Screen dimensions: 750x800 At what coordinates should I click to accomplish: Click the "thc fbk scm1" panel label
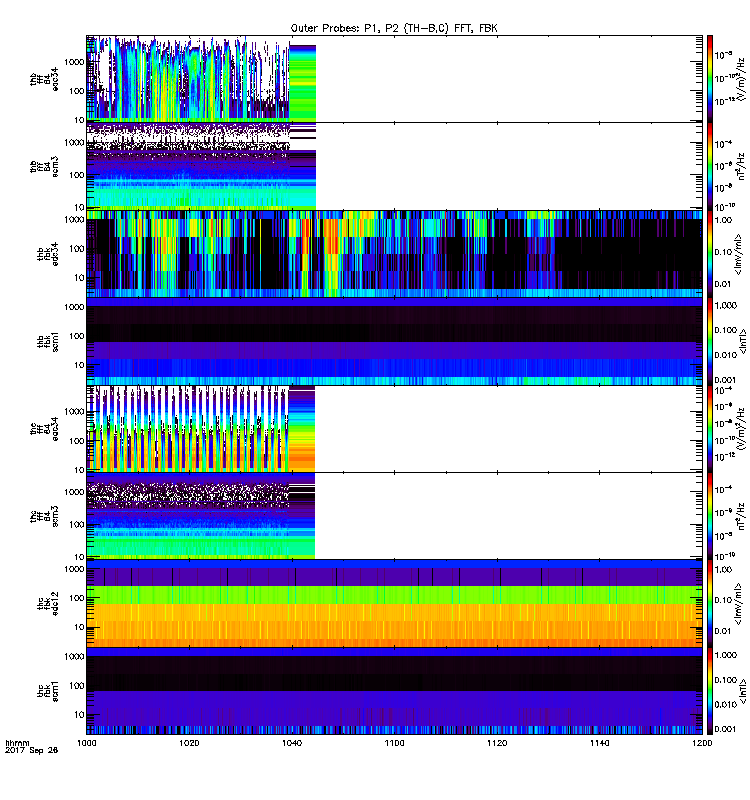[48, 691]
